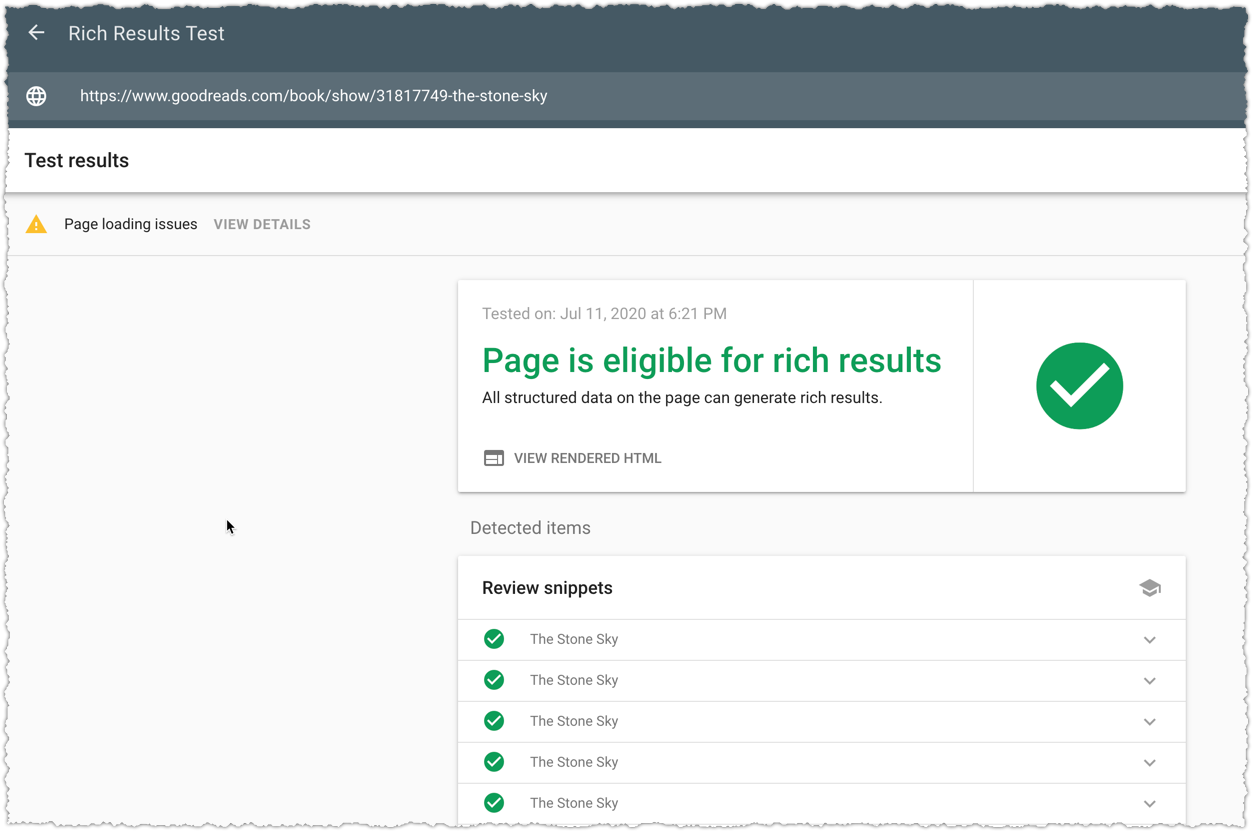The image size is (1252, 831).
Task: Open VIEW RENDERED HTML
Action: coord(587,458)
